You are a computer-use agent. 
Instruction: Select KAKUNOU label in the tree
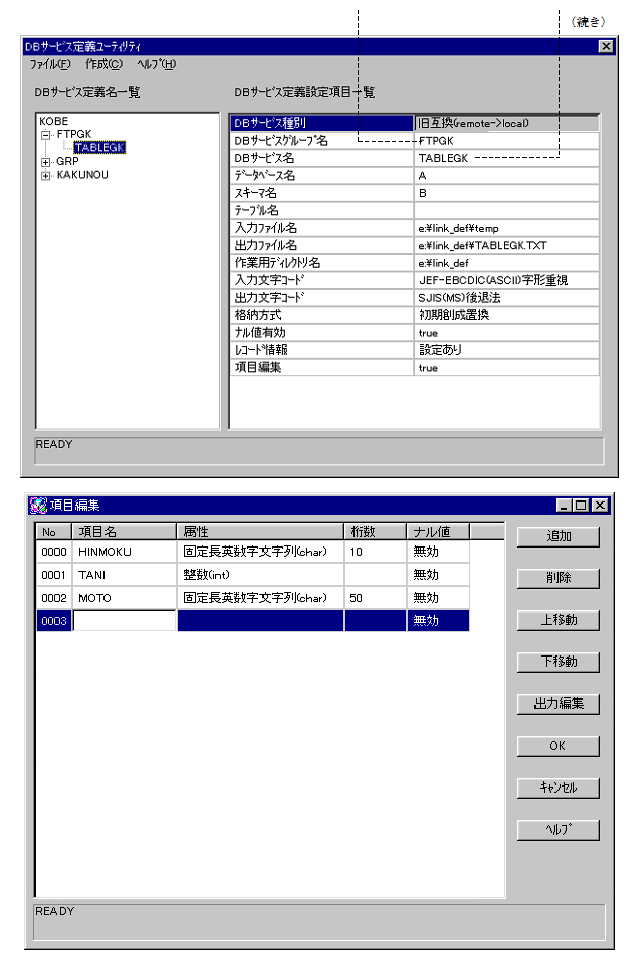click(83, 175)
